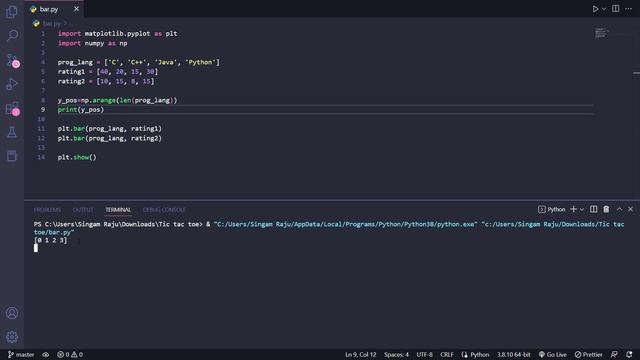The height and width of the screenshot is (360, 640).
Task: Split the editor to the right
Action: (x=616, y=9)
